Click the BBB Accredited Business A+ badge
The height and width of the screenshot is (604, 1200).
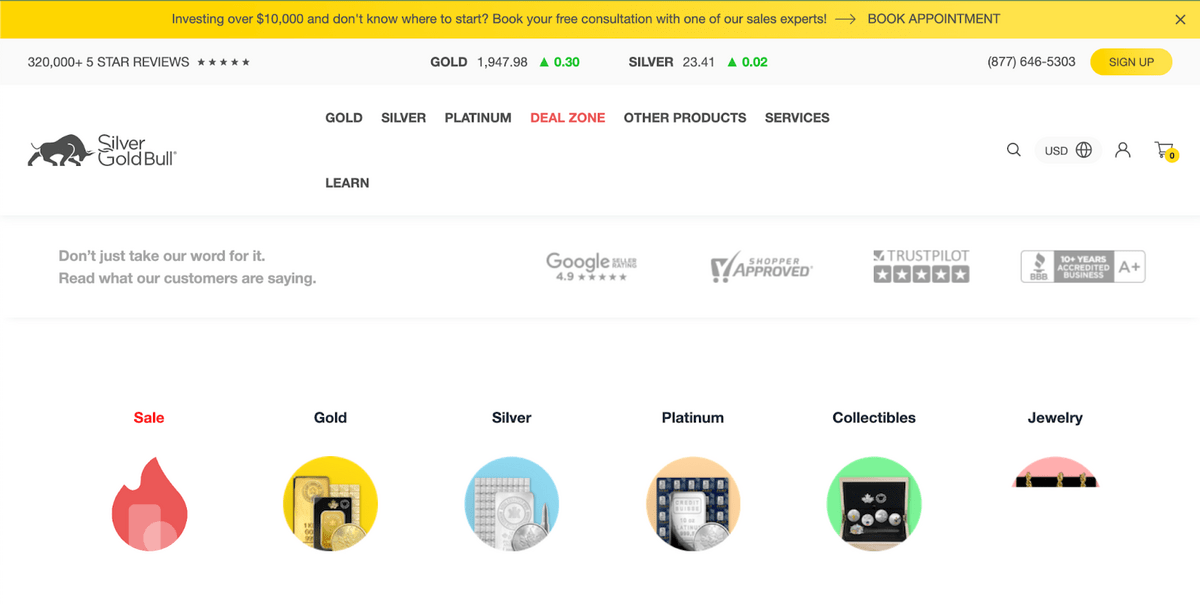(x=1083, y=266)
